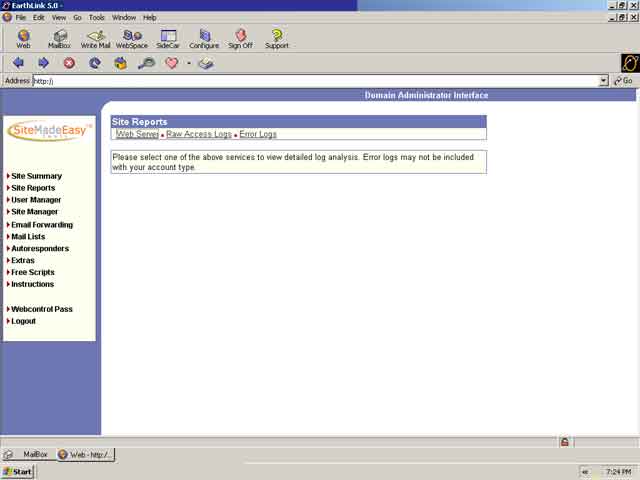Open the Favorites heart dropdown arrow

point(188,63)
